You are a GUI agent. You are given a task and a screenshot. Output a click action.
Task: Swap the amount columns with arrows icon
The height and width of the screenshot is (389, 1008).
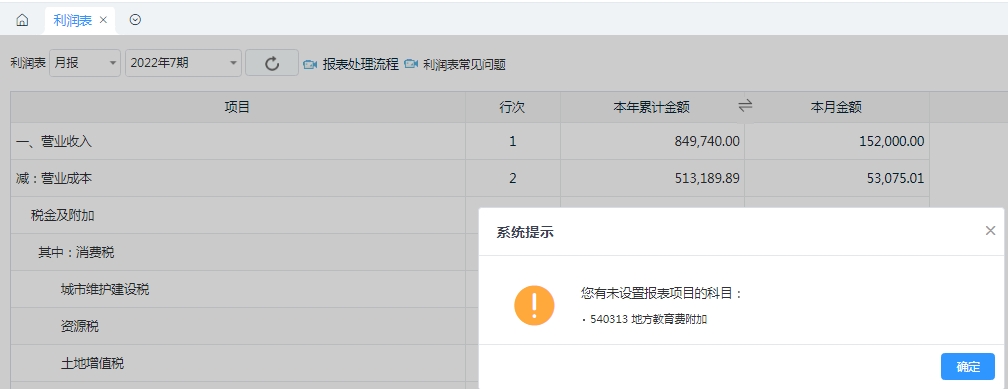745,105
